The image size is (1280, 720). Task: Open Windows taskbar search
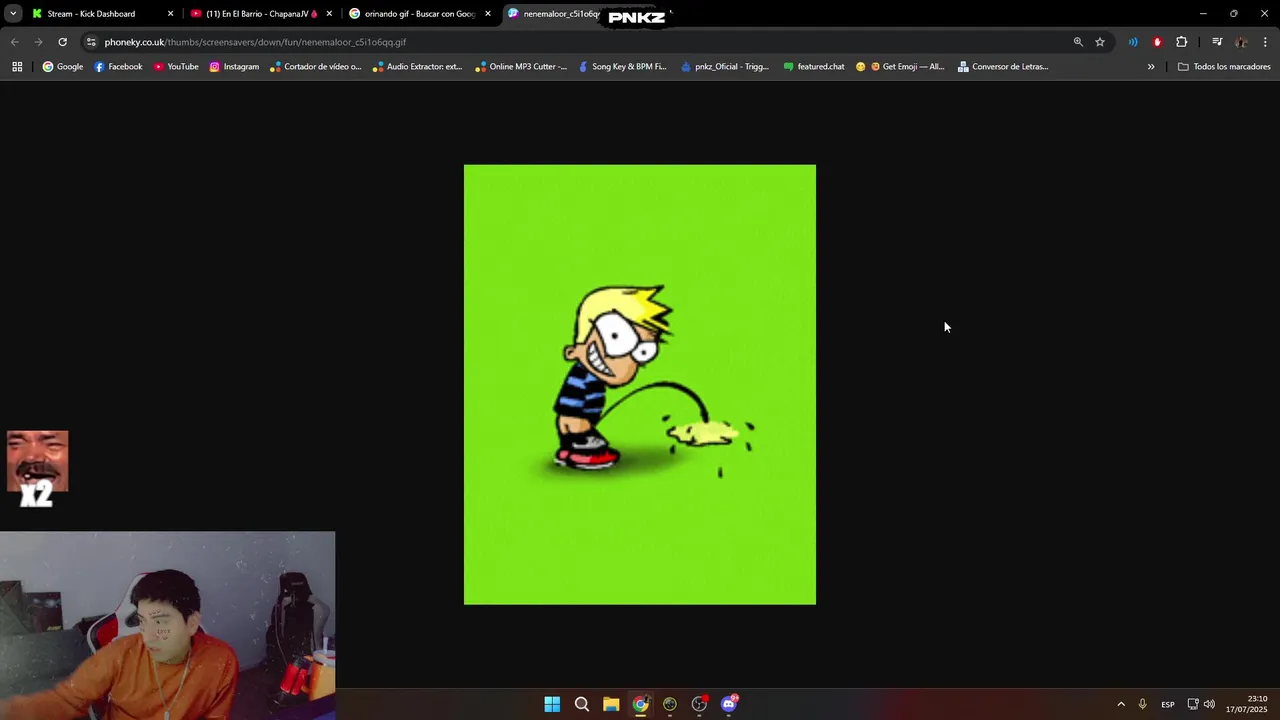coord(581,704)
